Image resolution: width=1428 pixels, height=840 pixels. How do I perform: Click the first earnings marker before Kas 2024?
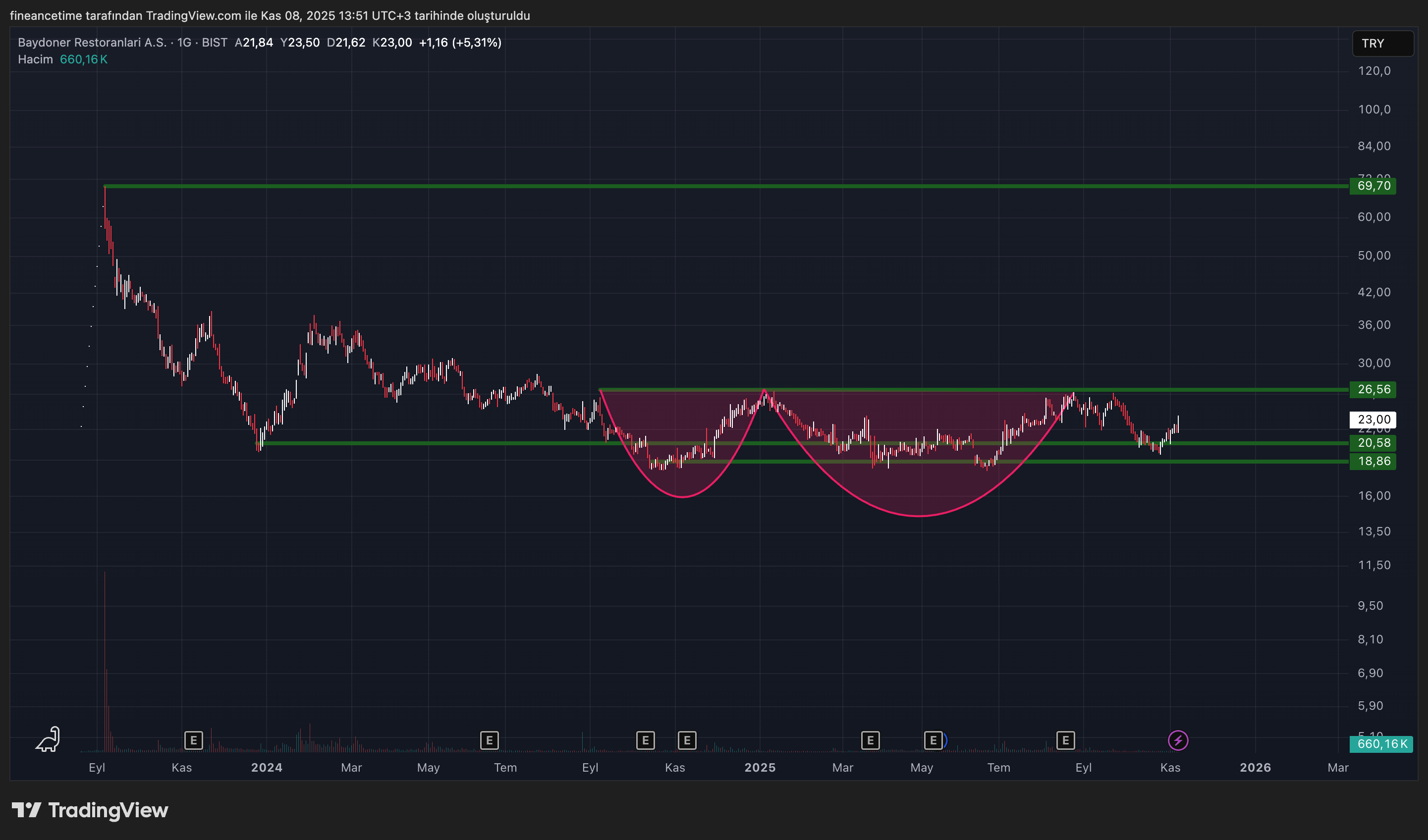tap(645, 740)
